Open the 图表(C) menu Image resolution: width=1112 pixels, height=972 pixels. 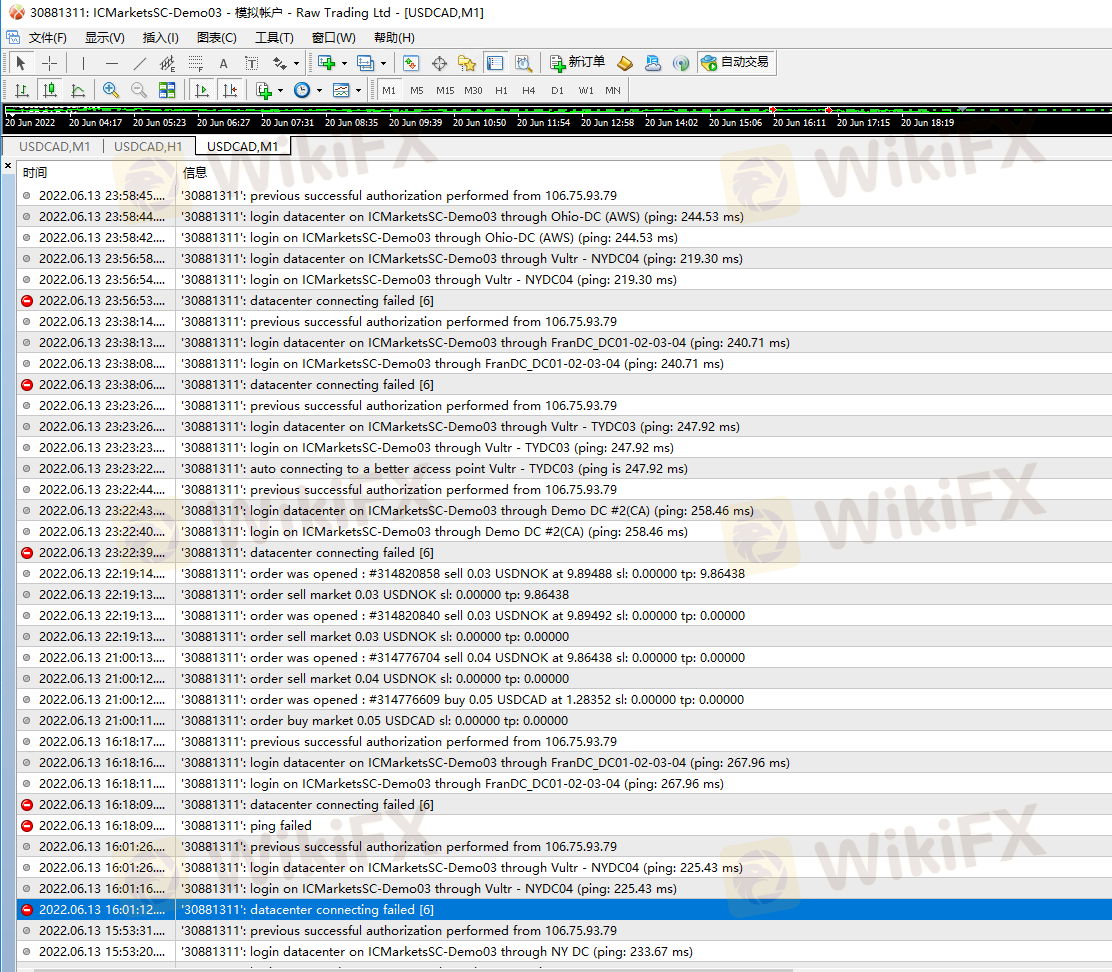pos(216,38)
